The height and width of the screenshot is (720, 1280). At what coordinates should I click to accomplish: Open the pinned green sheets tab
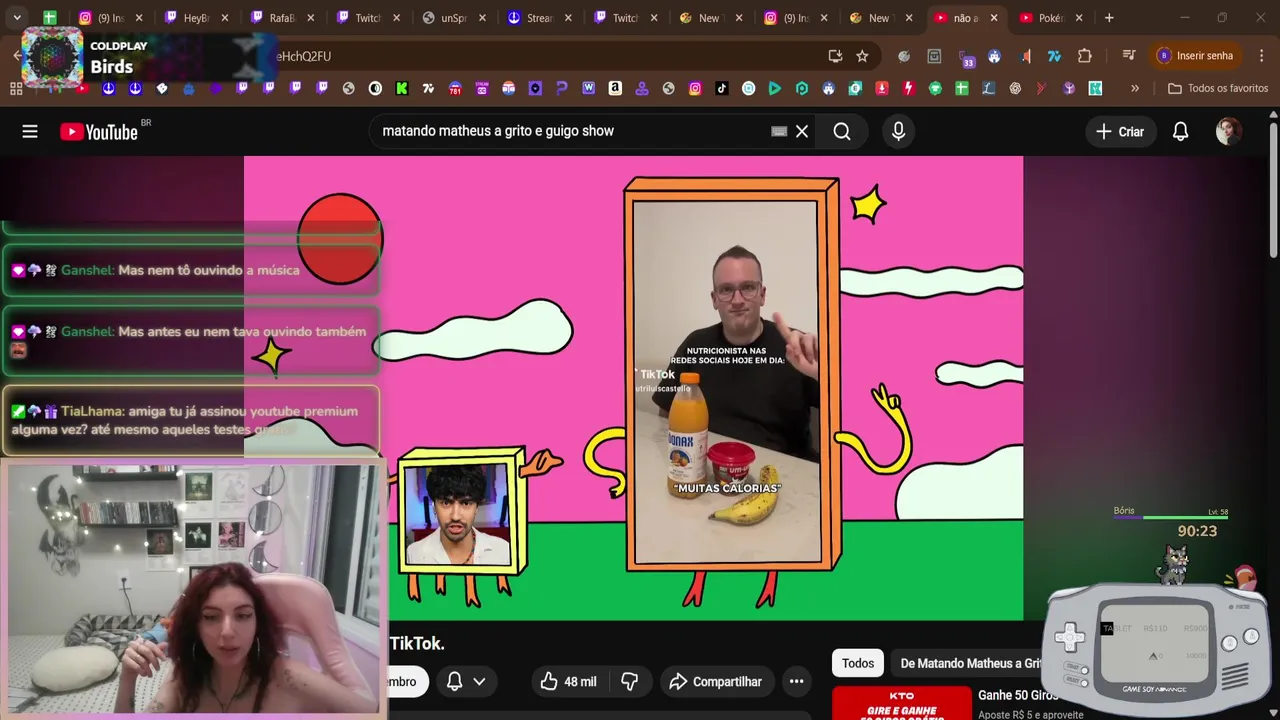(x=49, y=18)
